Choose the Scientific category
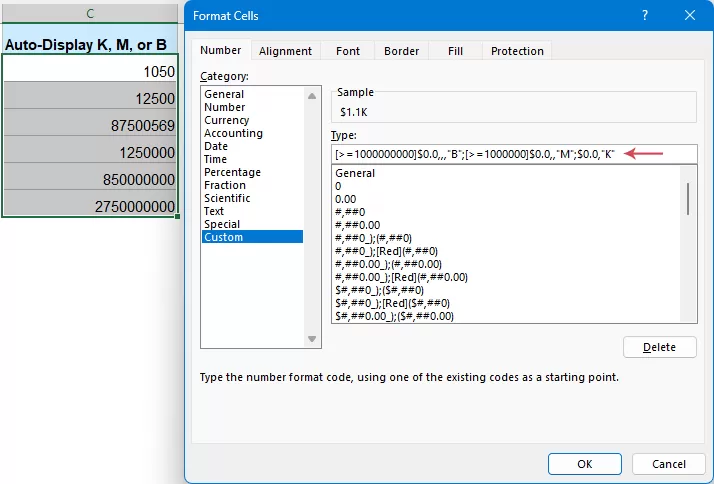This screenshot has height=484, width=714. pyautogui.click(x=252, y=198)
